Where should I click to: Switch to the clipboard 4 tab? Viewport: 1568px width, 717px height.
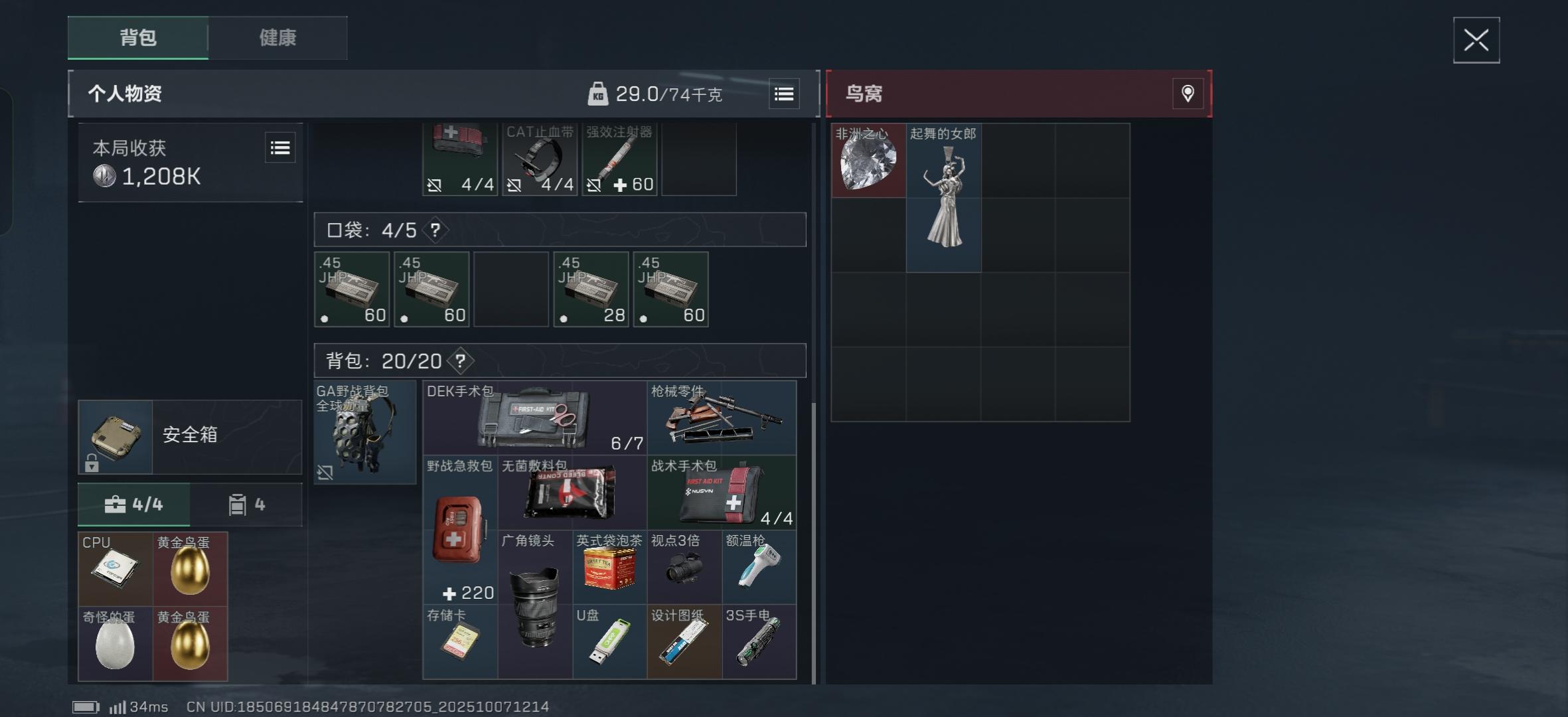[246, 505]
